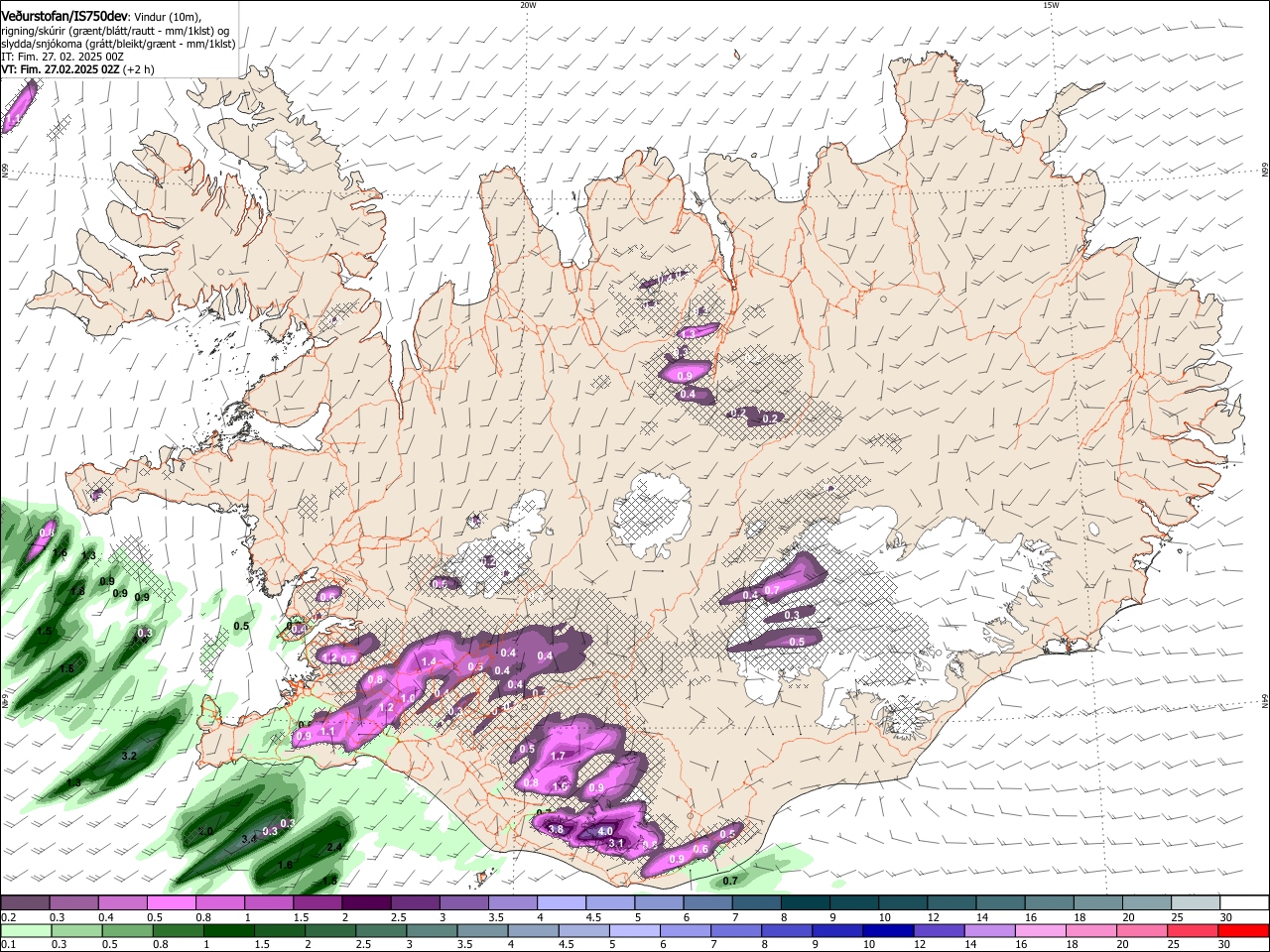Click the 1.4 snowfall value on the map
This screenshot has width=1270, height=952.
pos(429,662)
